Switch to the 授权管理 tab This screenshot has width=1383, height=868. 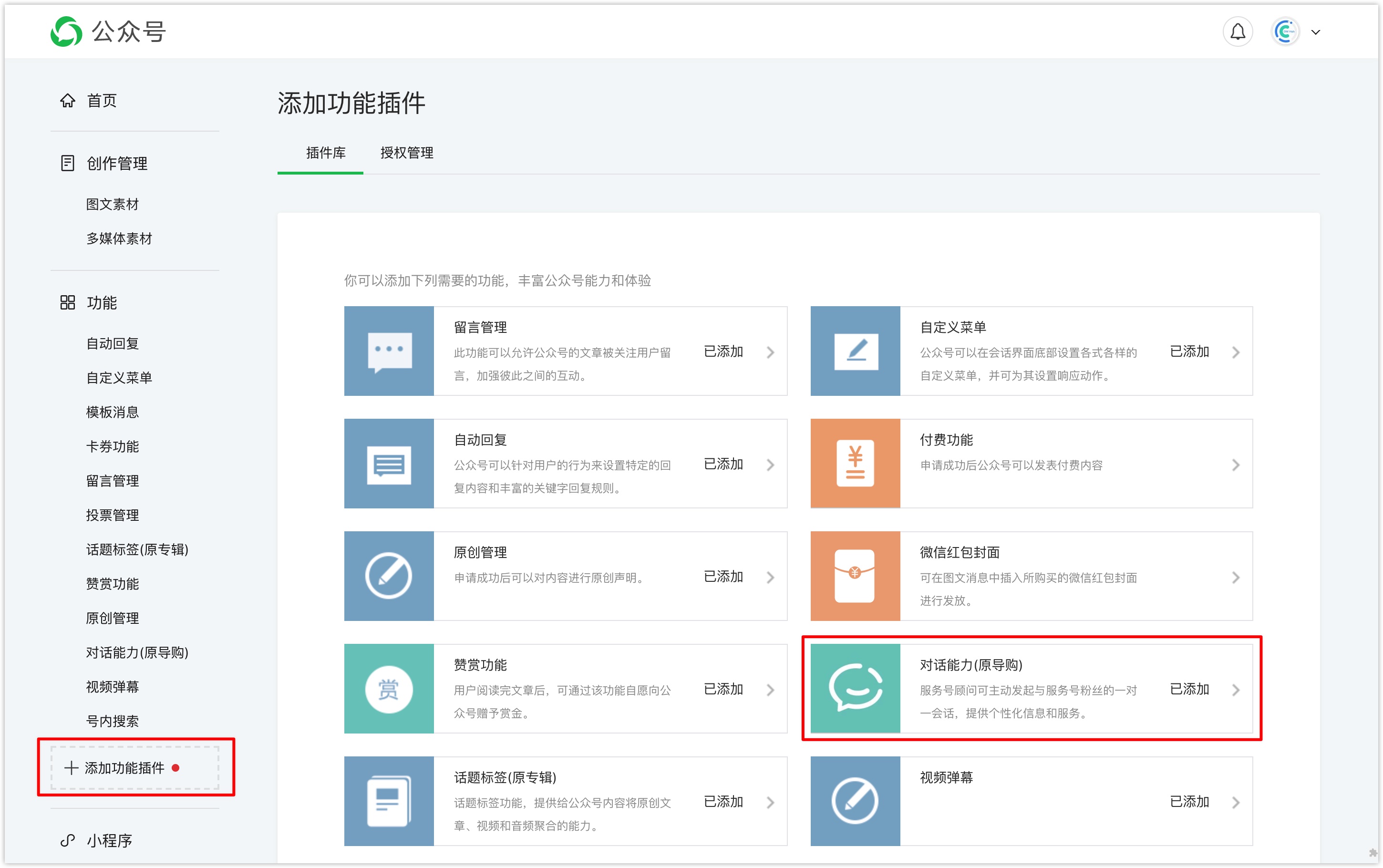[x=406, y=153]
